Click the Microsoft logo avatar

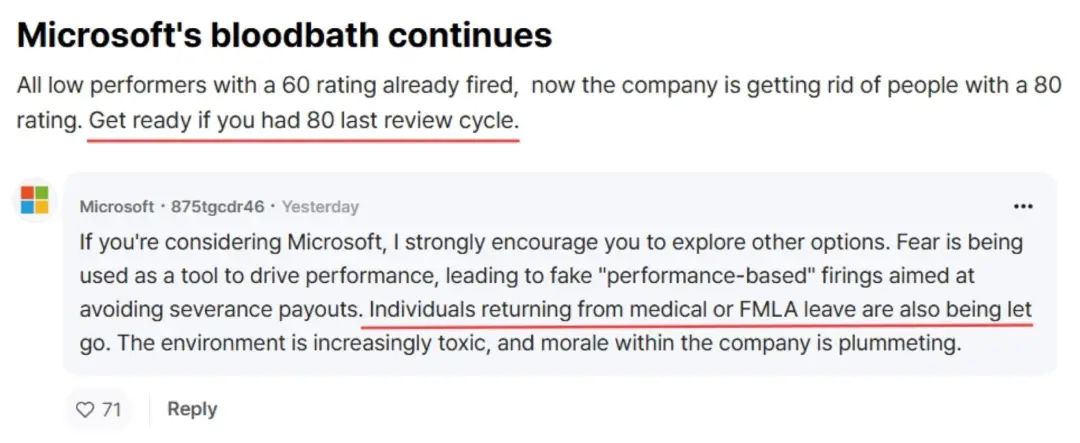34,200
